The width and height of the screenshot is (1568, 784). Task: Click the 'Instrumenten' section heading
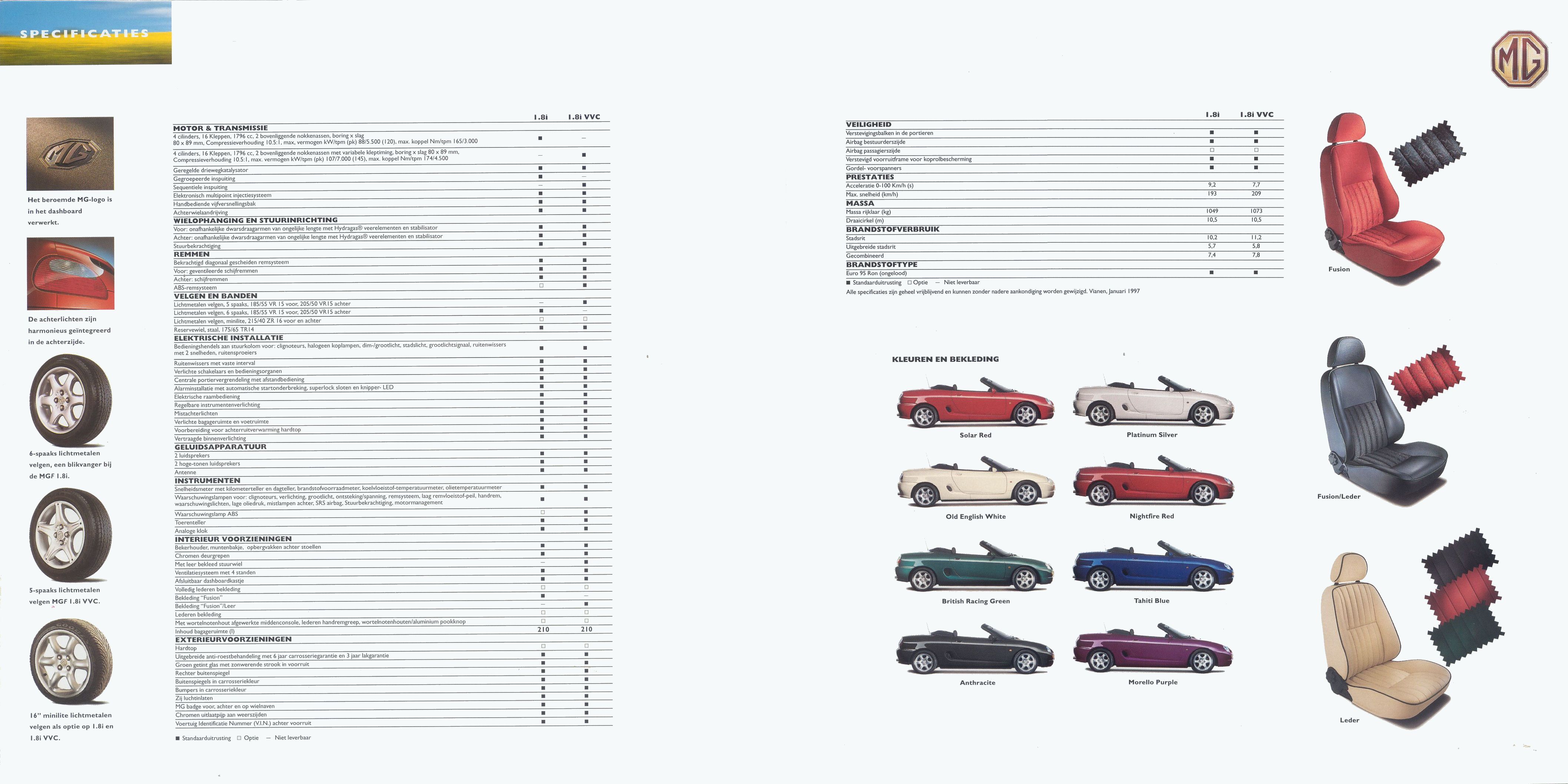click(207, 481)
